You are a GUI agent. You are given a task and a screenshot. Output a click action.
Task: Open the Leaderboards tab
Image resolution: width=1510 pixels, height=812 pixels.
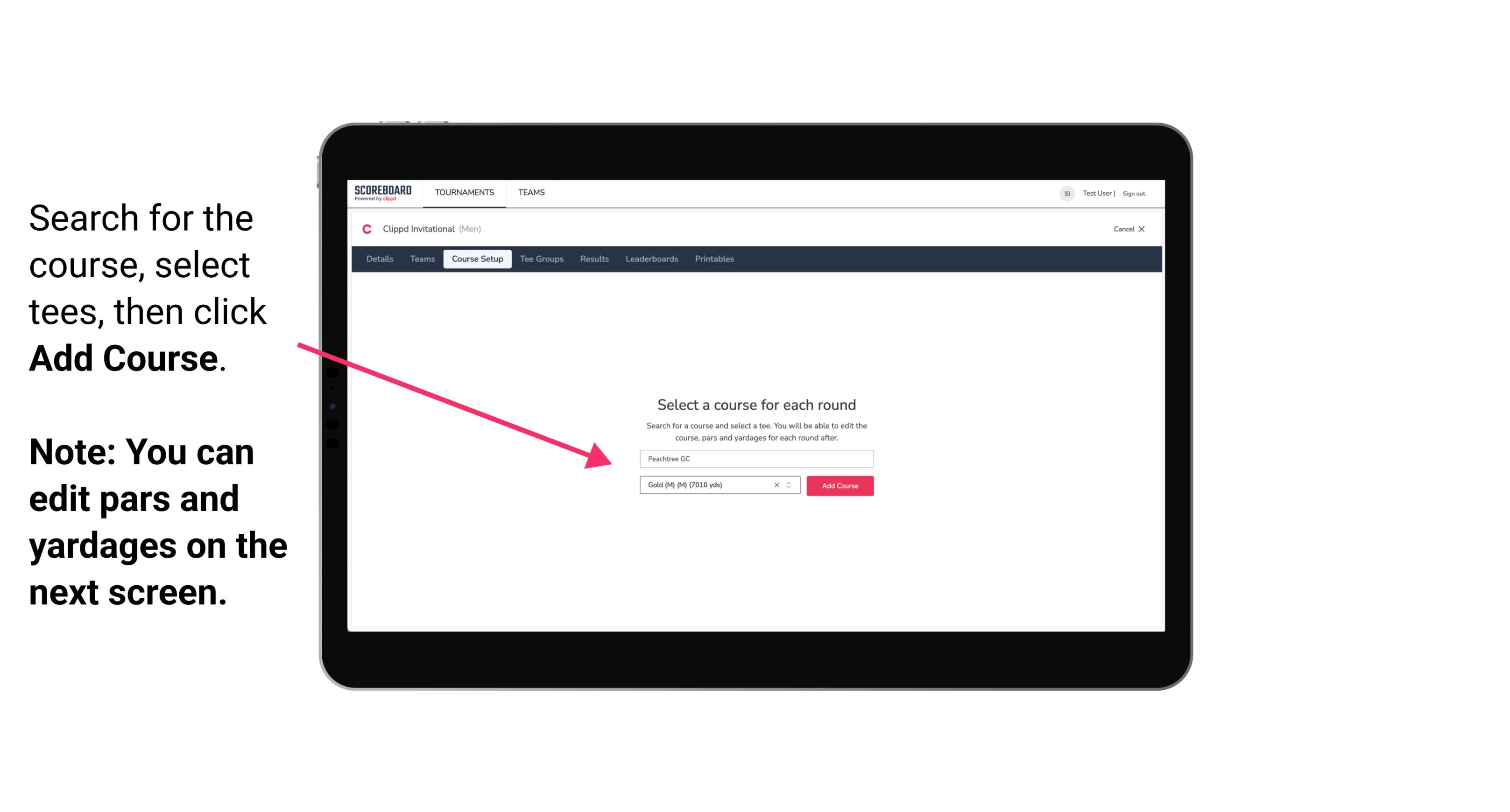click(651, 259)
